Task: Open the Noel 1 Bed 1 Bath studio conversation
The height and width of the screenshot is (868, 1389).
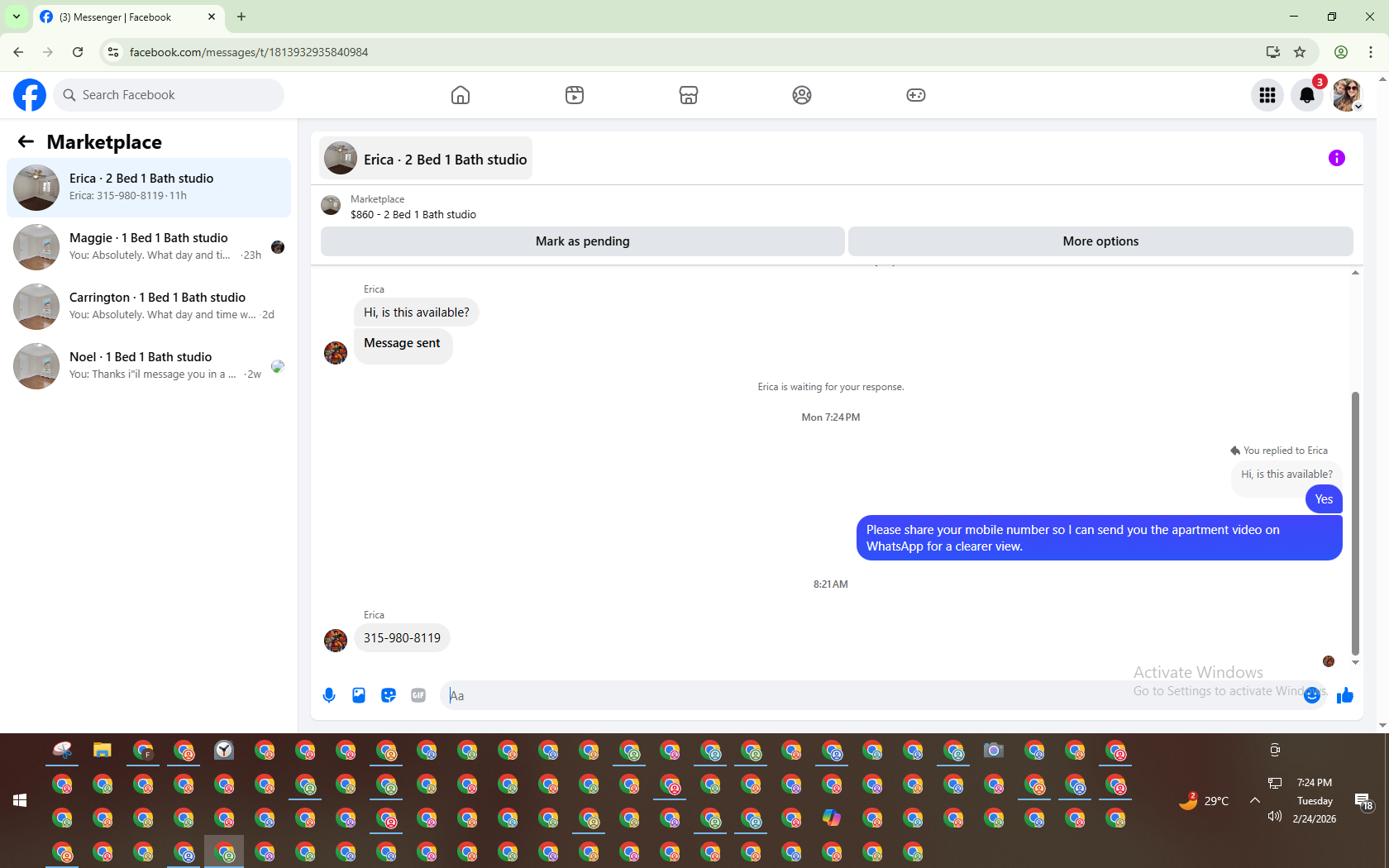Action: [x=149, y=366]
